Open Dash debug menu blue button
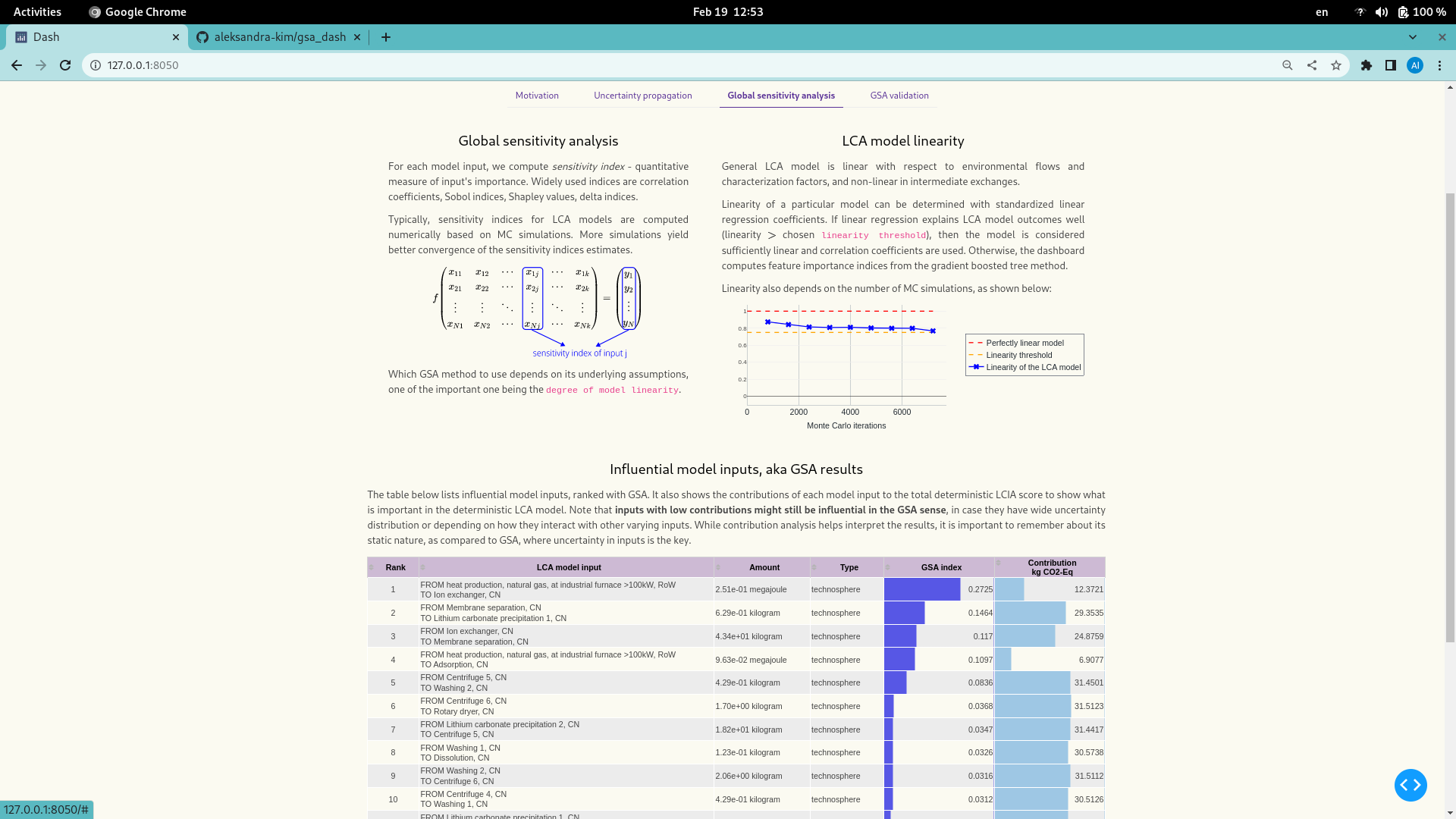The height and width of the screenshot is (819, 1456). [x=1410, y=785]
